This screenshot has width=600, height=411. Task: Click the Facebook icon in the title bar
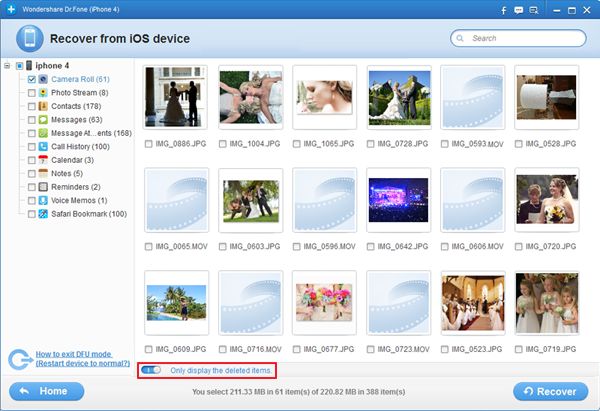point(504,10)
